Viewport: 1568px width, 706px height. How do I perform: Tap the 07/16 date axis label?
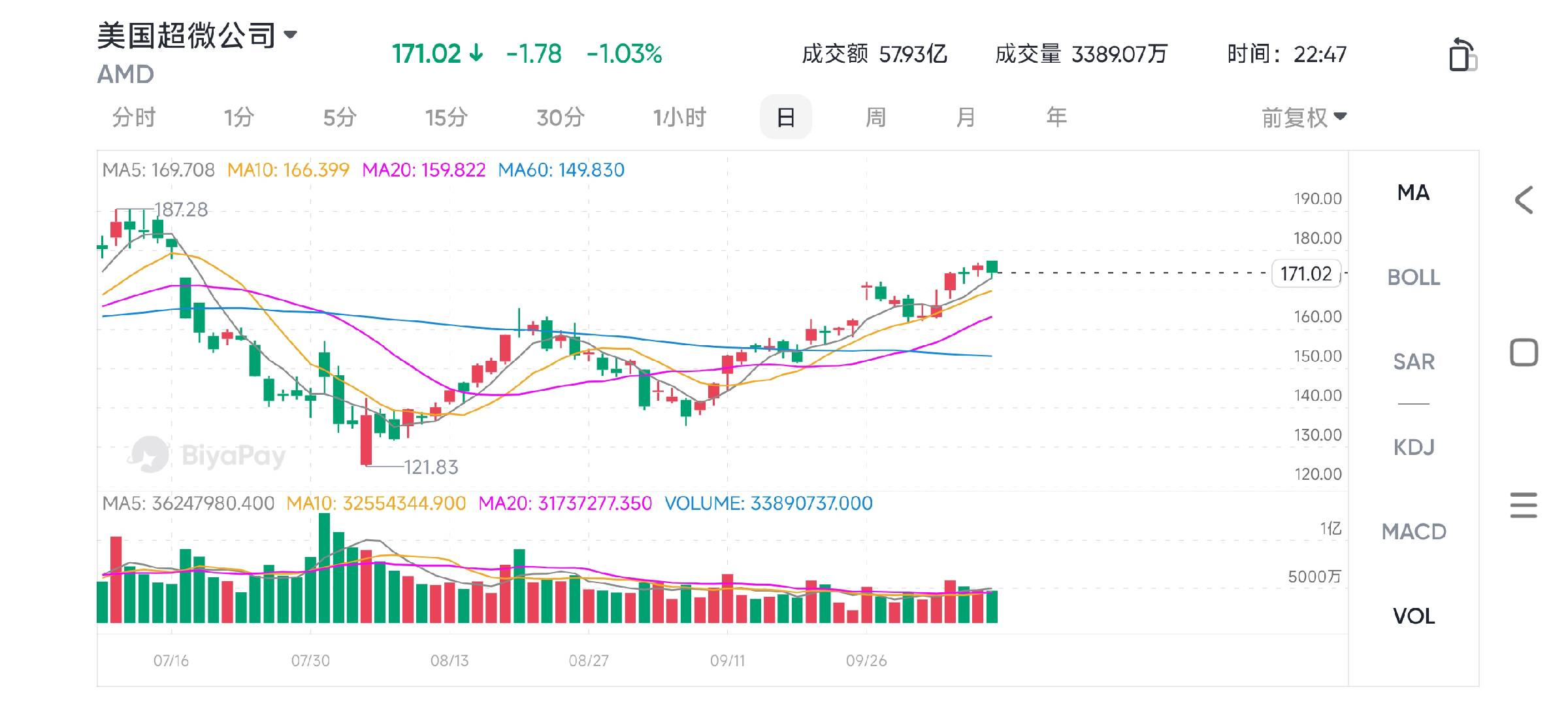(x=171, y=661)
